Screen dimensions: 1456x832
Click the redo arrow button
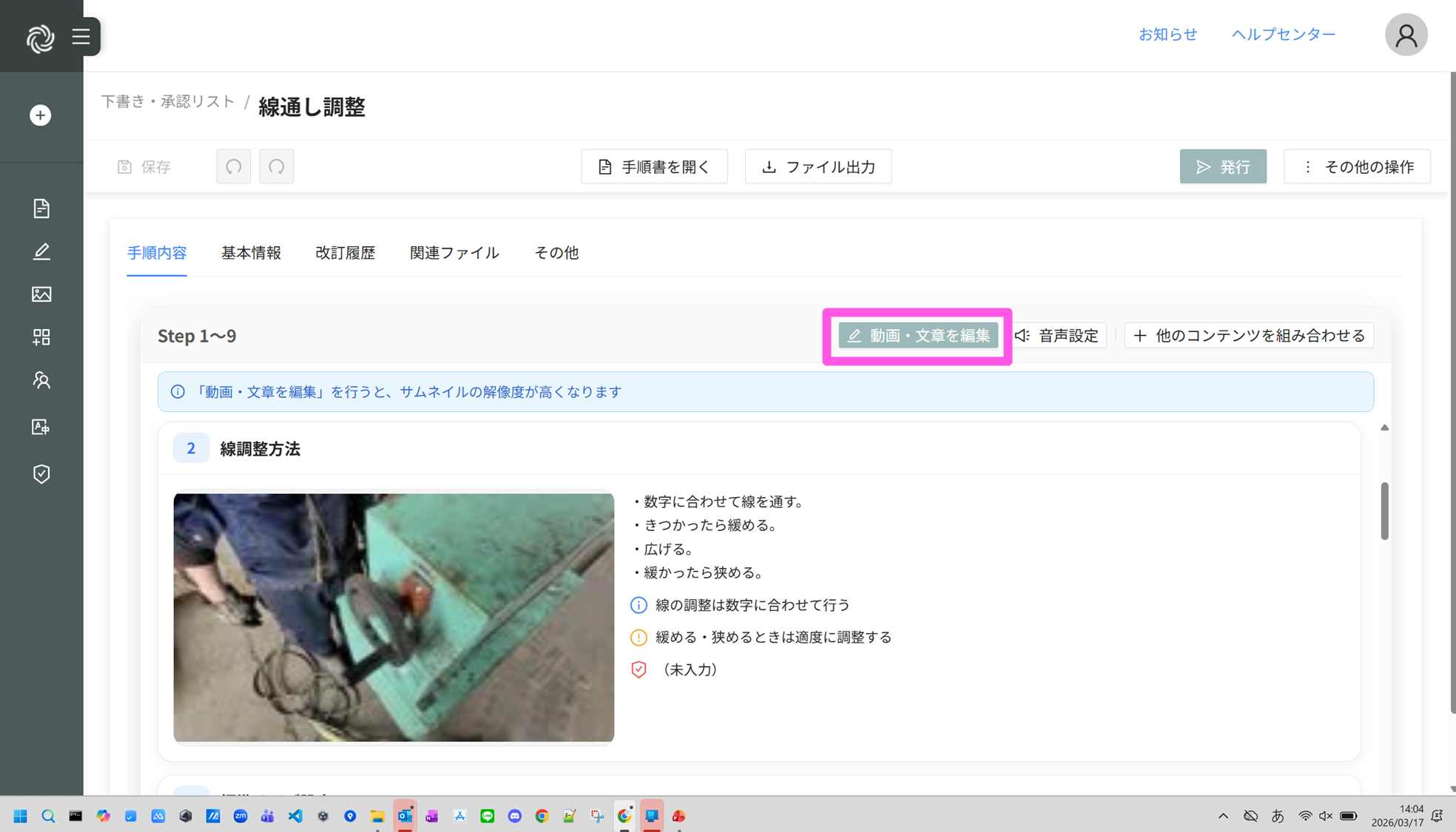click(x=277, y=166)
